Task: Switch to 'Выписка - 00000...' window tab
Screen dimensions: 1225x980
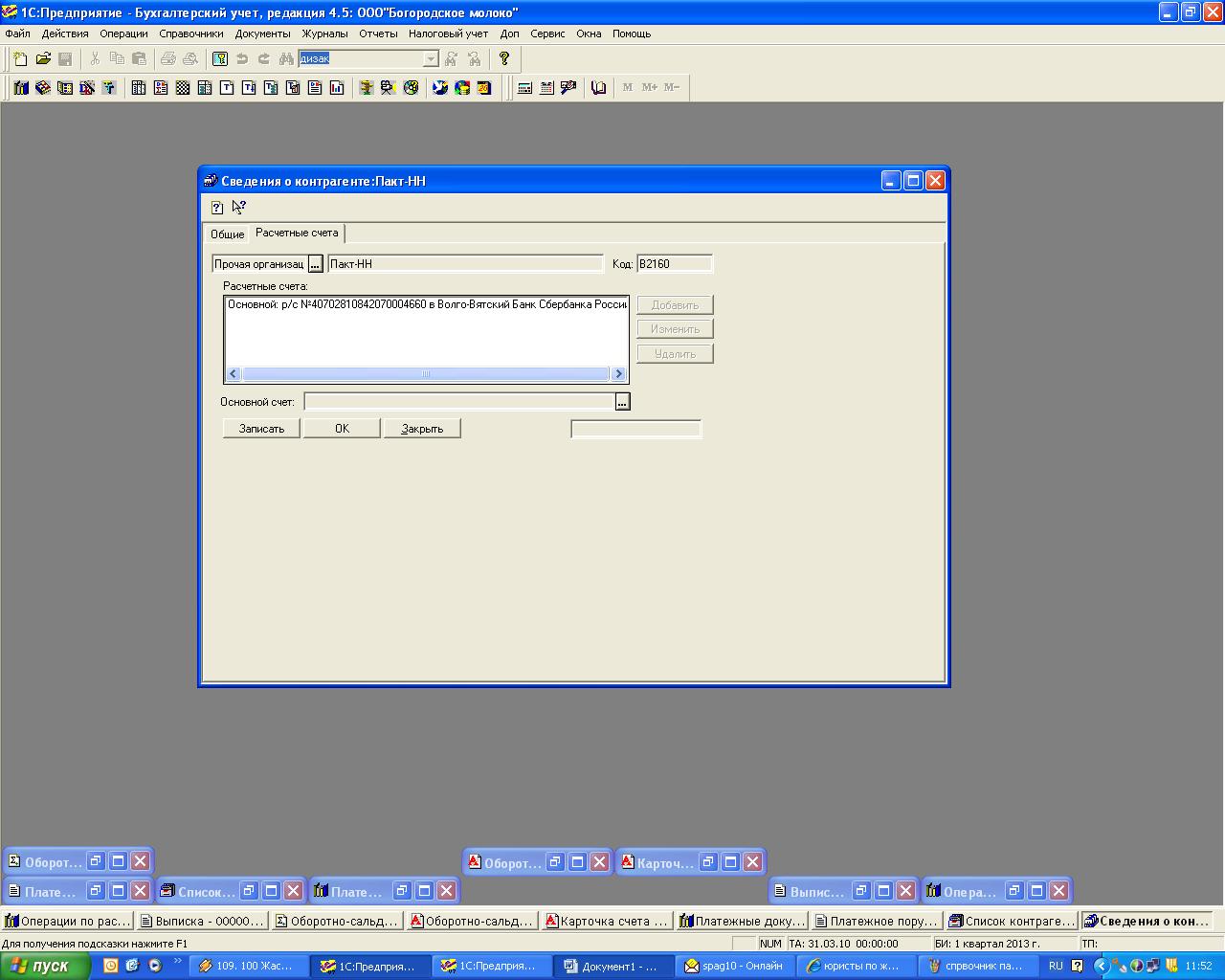Action: (203, 922)
